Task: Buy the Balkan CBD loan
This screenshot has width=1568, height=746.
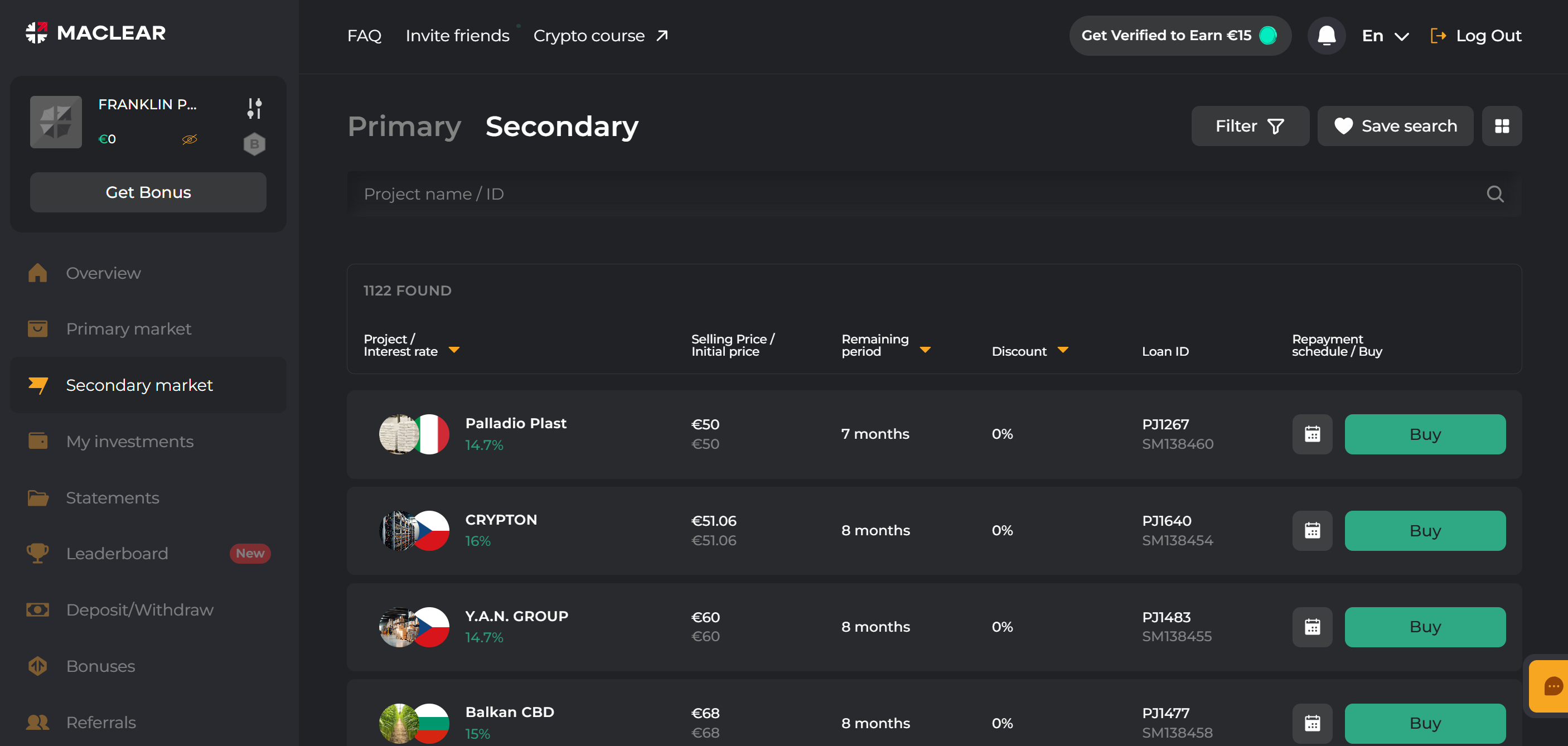Action: point(1425,723)
